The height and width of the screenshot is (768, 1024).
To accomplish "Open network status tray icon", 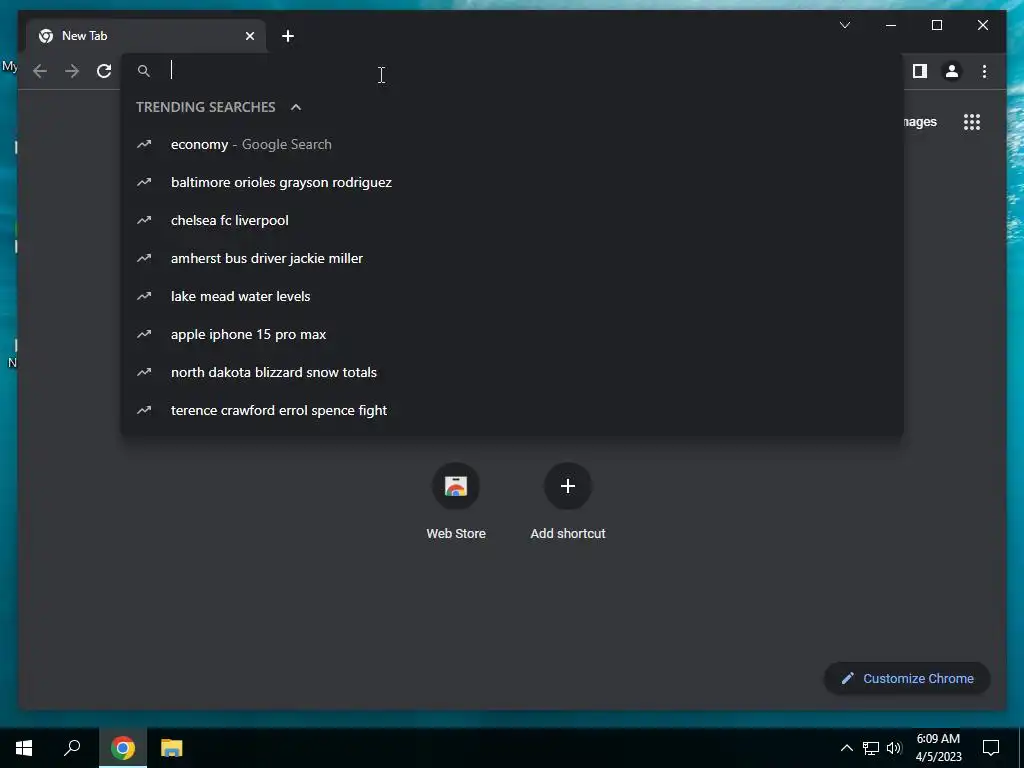I will (x=871, y=748).
